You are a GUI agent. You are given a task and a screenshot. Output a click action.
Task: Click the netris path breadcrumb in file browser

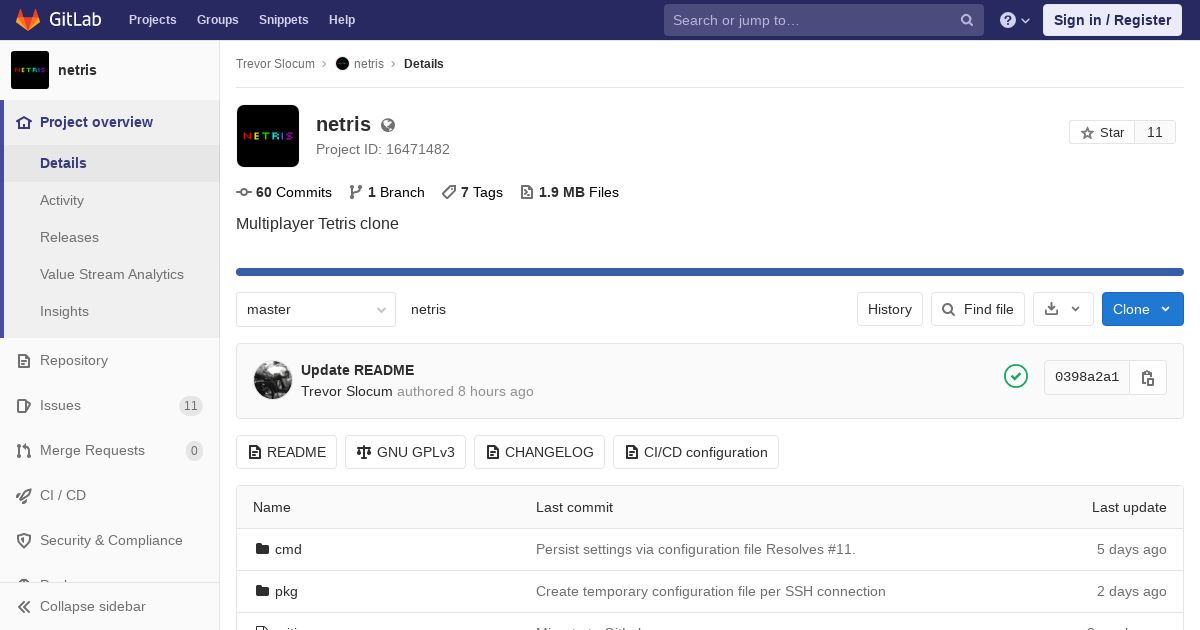click(x=428, y=309)
